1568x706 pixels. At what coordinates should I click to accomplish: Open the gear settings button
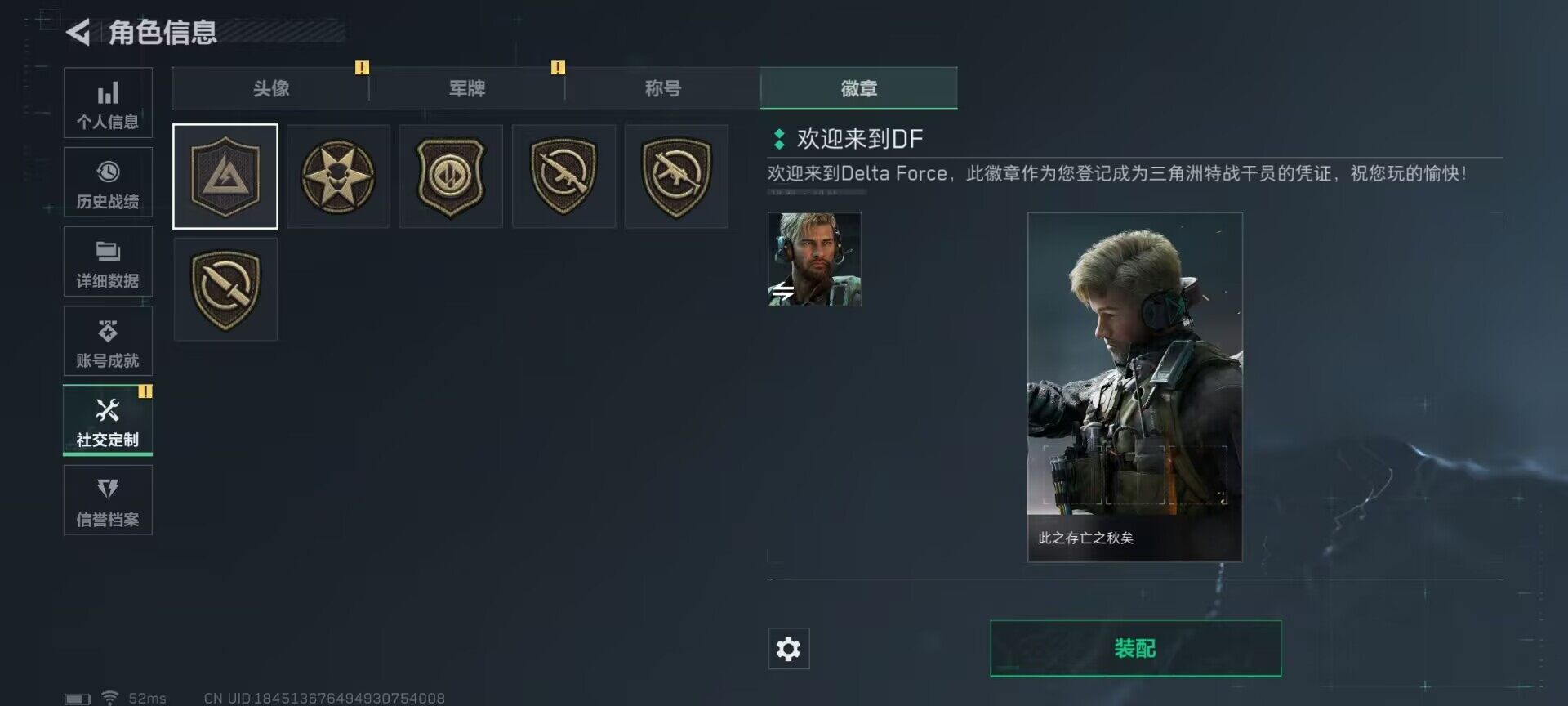click(788, 649)
